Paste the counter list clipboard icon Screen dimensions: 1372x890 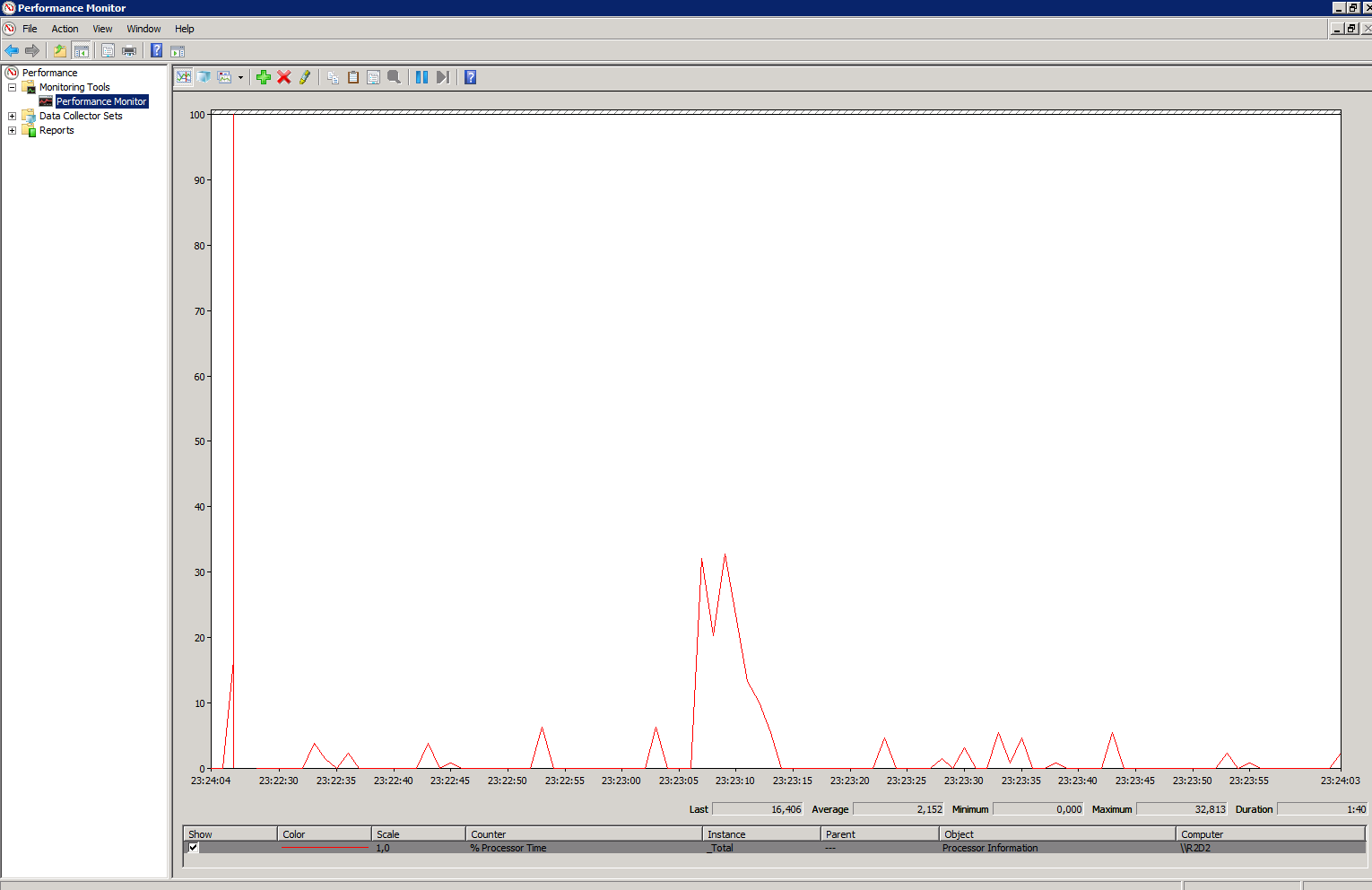coord(353,77)
